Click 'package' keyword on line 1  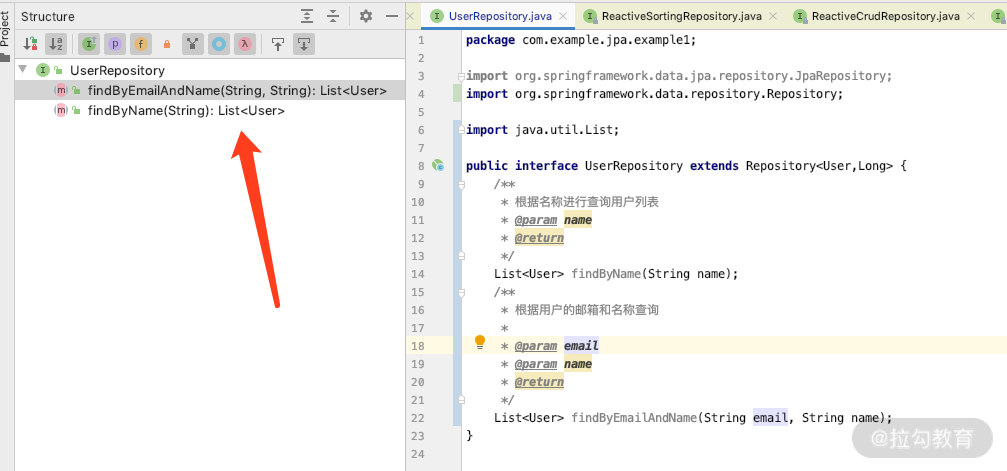490,40
